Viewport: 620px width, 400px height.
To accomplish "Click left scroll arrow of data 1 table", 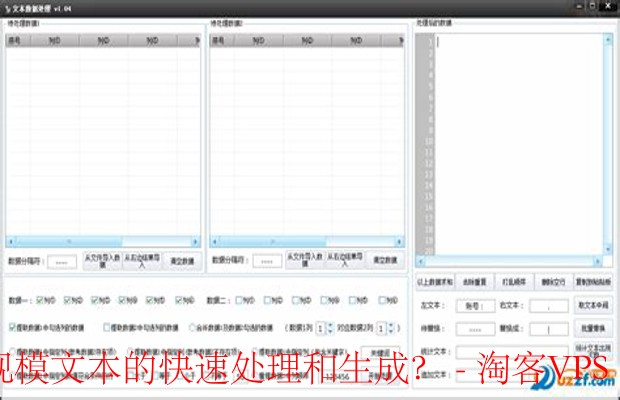I will (11, 241).
